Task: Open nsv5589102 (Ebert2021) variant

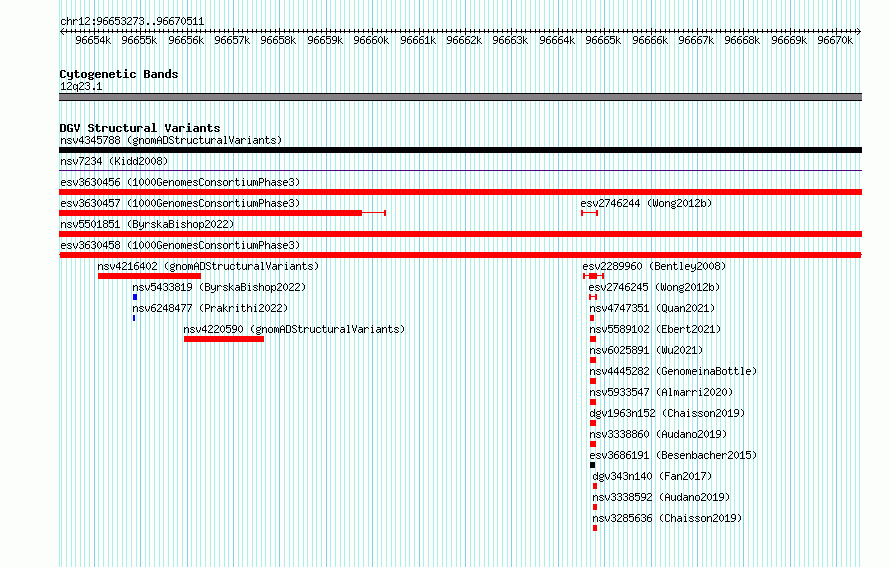Action: [x=655, y=329]
